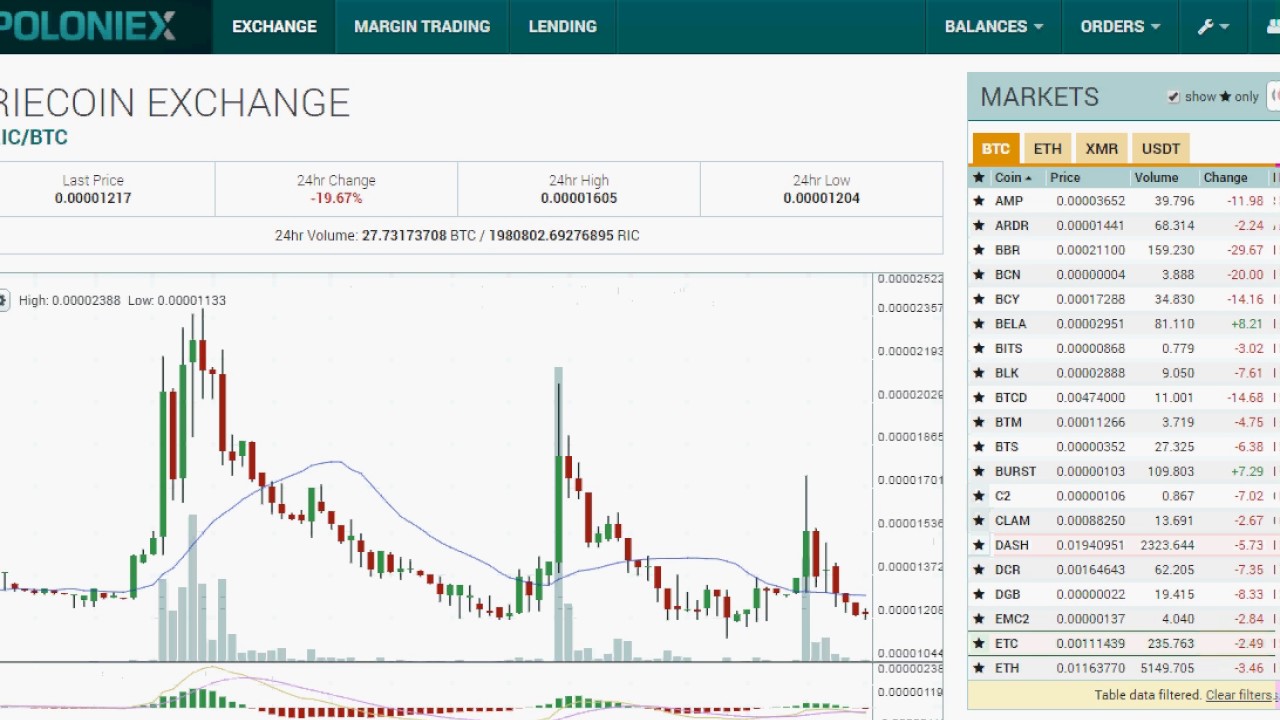This screenshot has height=720, width=1280.
Task: Click the 24hr Volume summary line
Action: coord(457,236)
